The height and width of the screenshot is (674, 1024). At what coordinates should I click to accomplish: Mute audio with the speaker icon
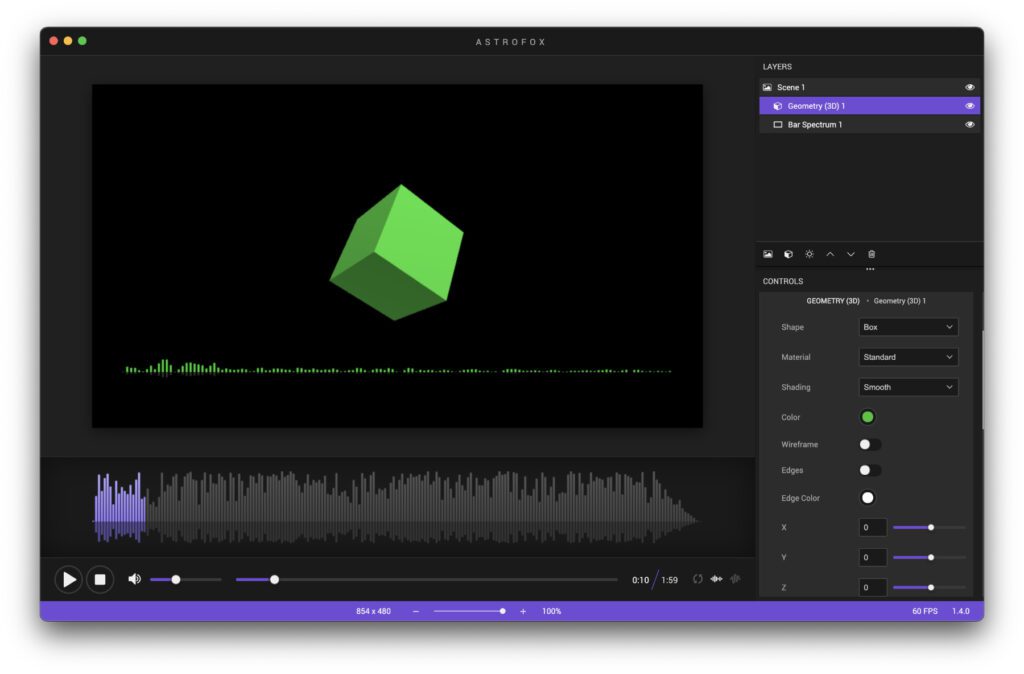(135, 579)
